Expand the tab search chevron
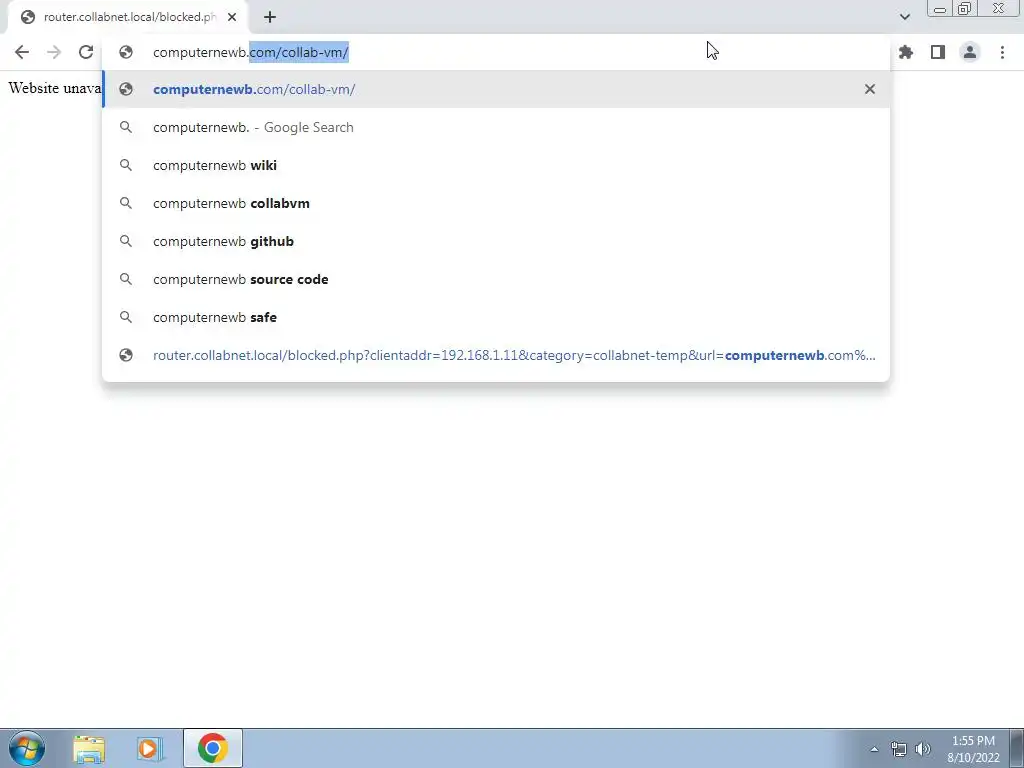This screenshot has height=768, width=1024. tap(904, 17)
